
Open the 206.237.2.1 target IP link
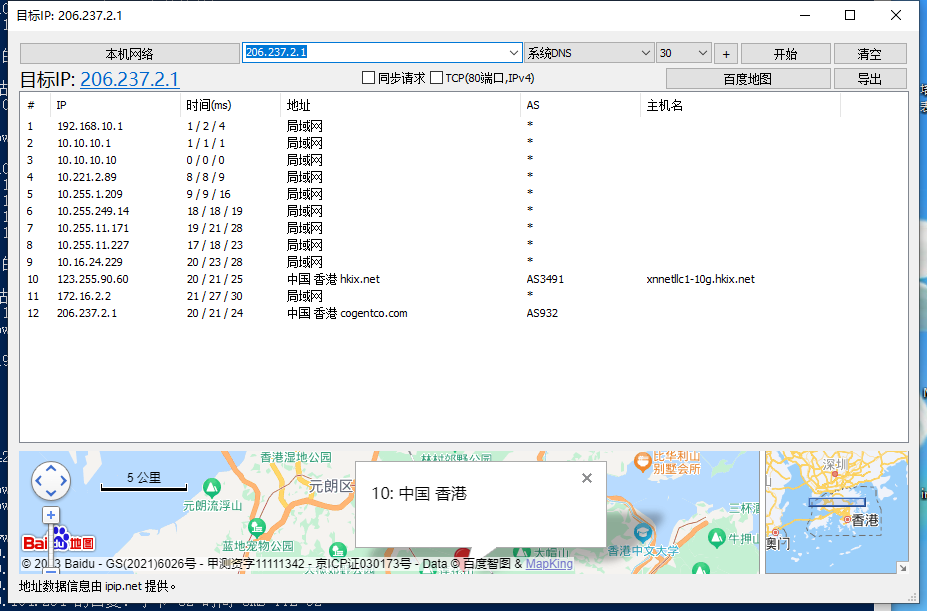130,80
